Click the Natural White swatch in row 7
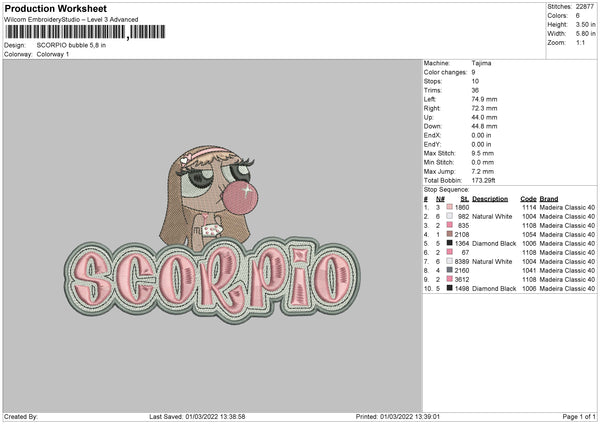 pos(450,261)
